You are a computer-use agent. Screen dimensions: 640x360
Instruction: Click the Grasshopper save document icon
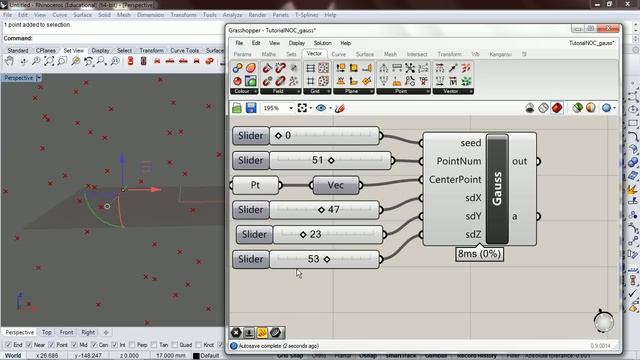click(x=251, y=108)
